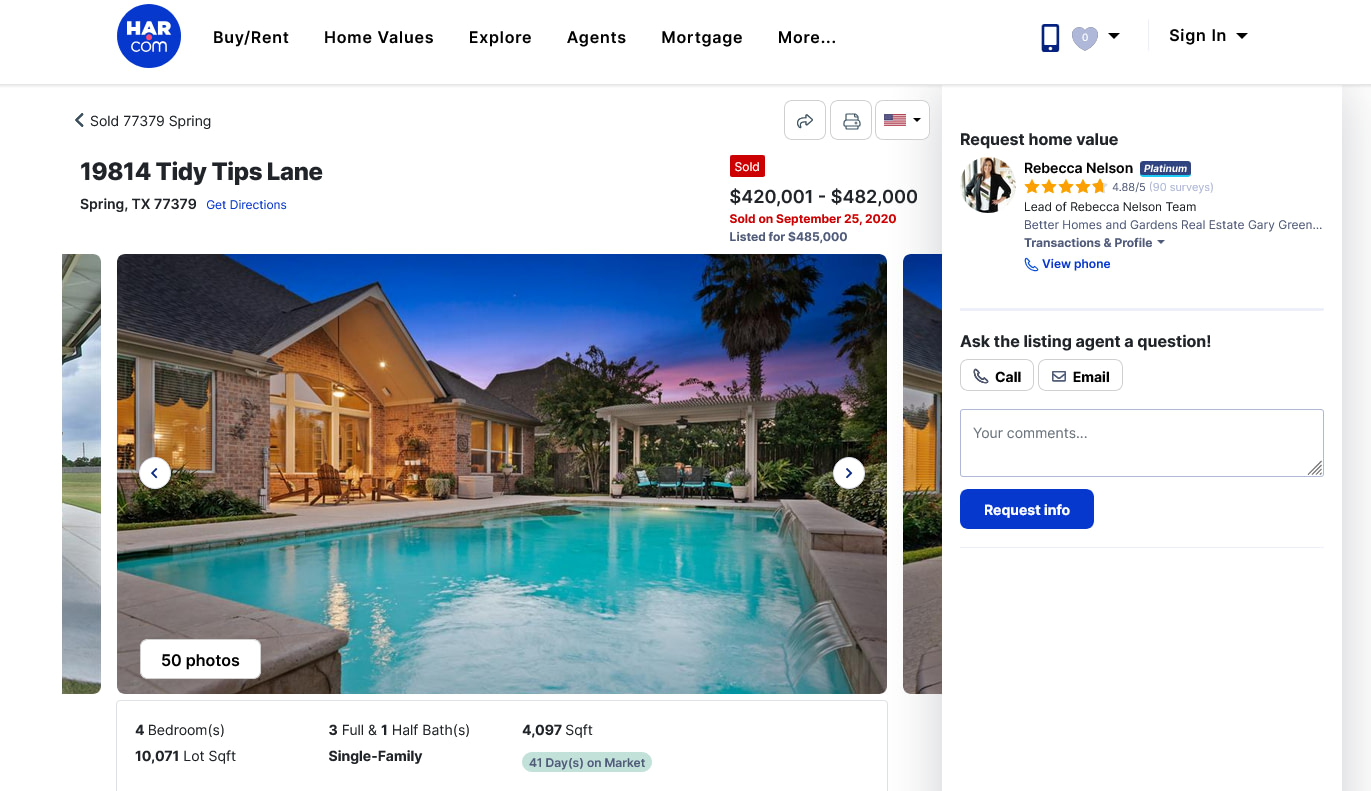This screenshot has width=1371, height=791.
Task: Open the Buy/Rent menu
Action: click(251, 38)
